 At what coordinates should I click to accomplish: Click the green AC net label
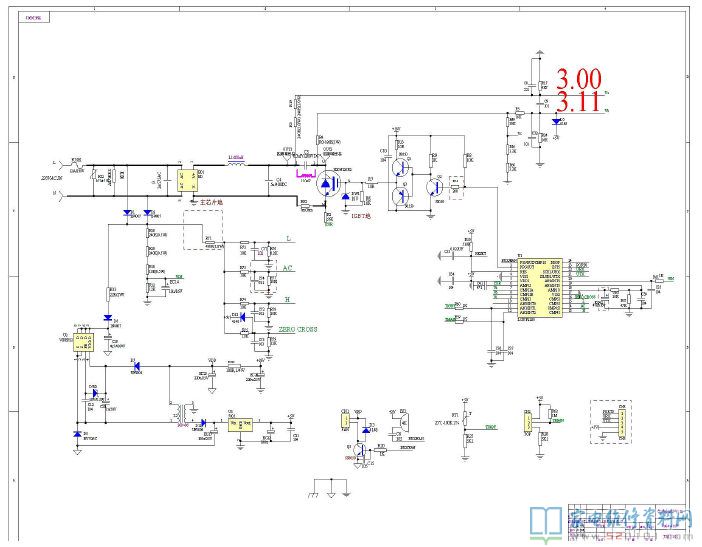[287, 268]
